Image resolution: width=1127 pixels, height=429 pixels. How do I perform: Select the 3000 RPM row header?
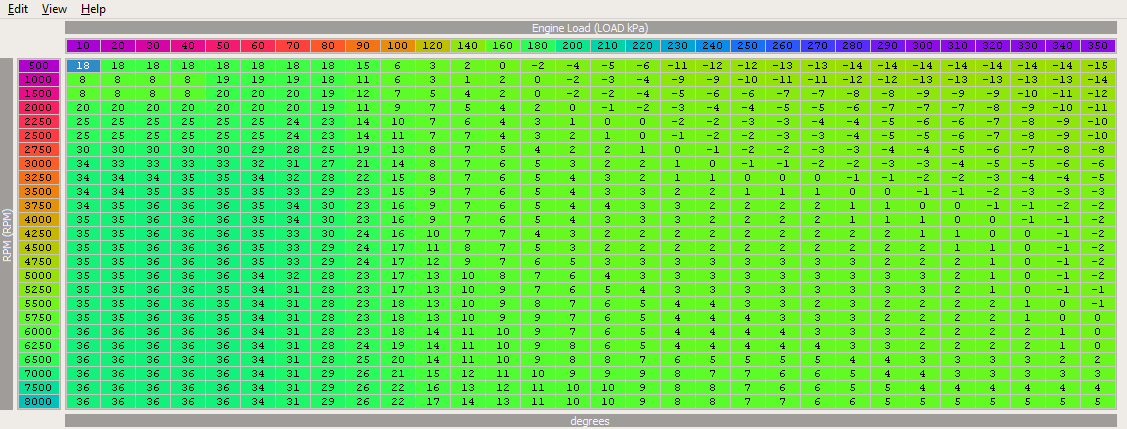point(39,163)
